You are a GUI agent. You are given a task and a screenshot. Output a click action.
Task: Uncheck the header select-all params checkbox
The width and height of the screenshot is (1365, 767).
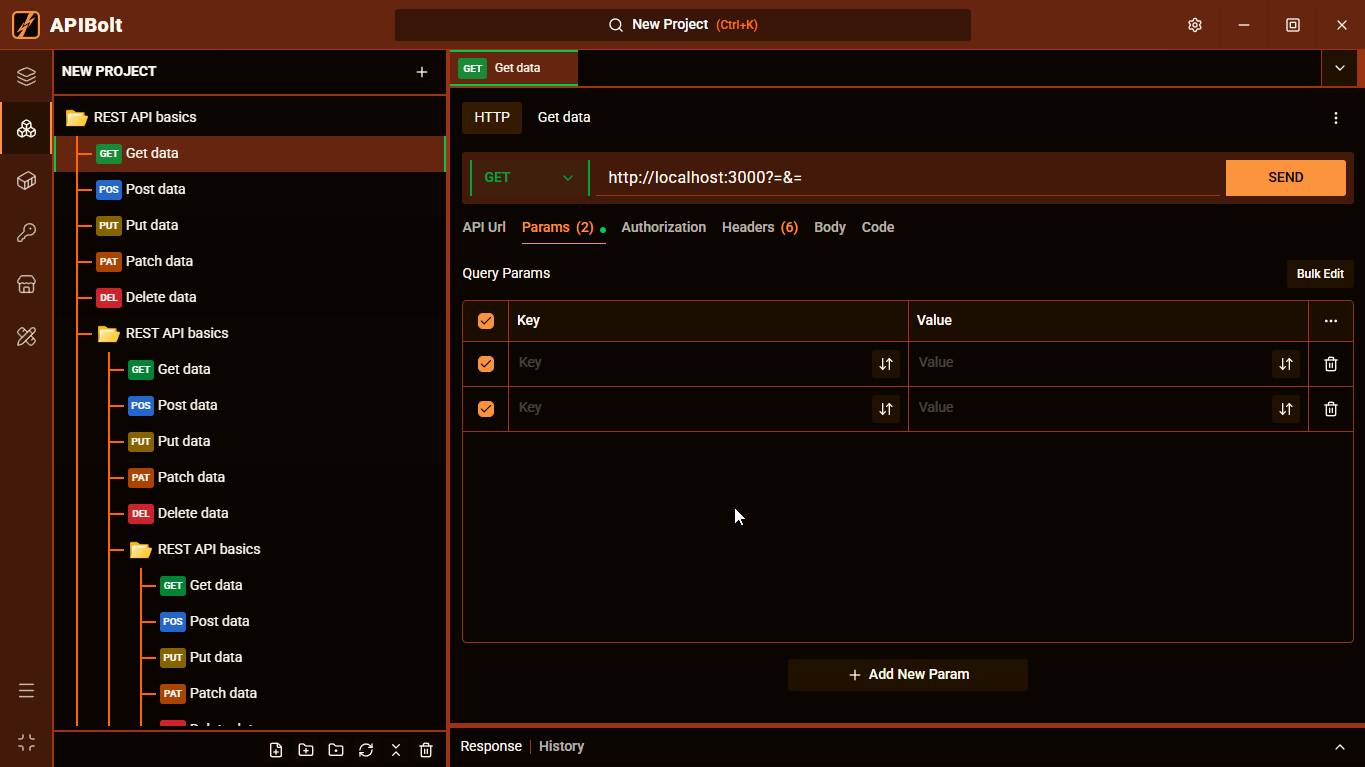(x=486, y=321)
